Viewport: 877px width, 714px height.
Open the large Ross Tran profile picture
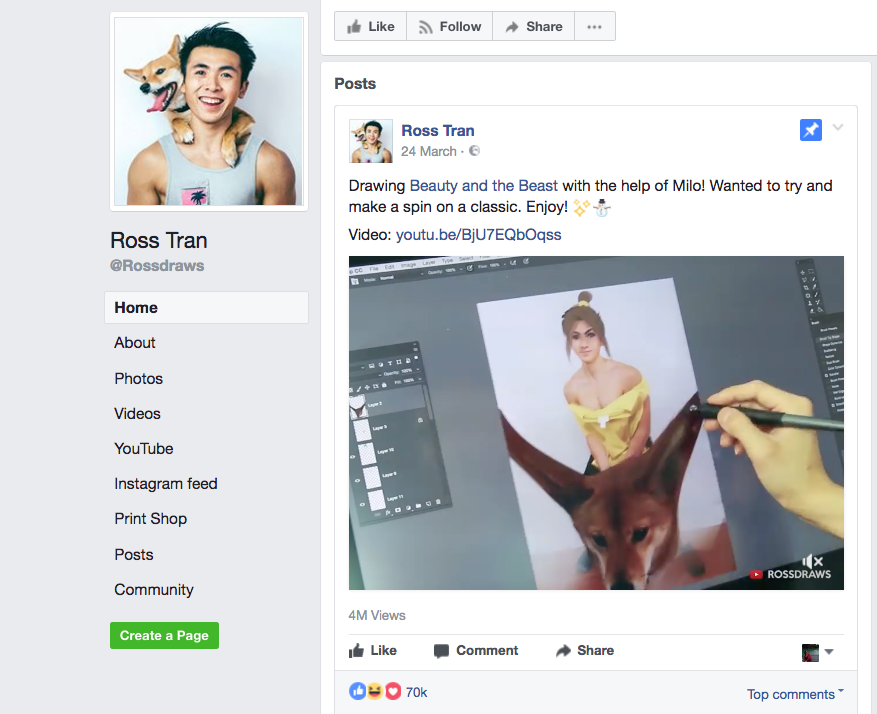(209, 111)
